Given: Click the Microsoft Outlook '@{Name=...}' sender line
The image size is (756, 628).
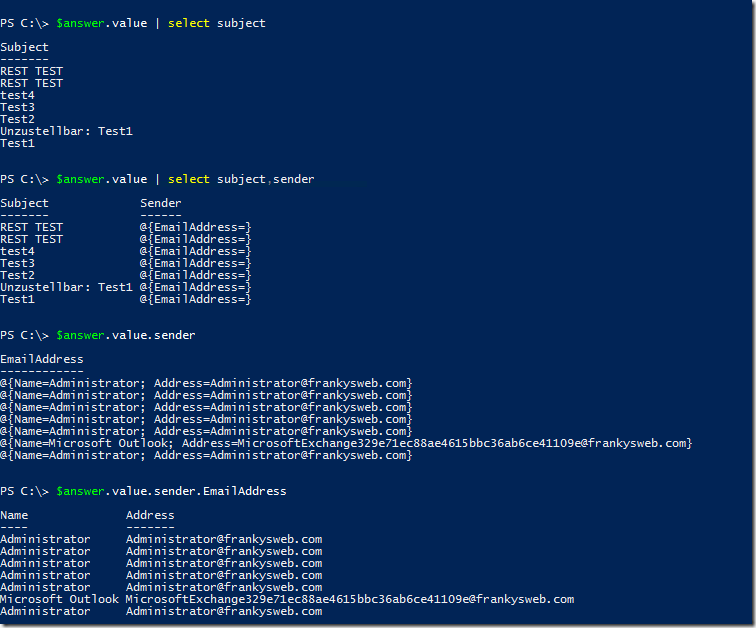Looking at the screenshot, I should point(346,443).
